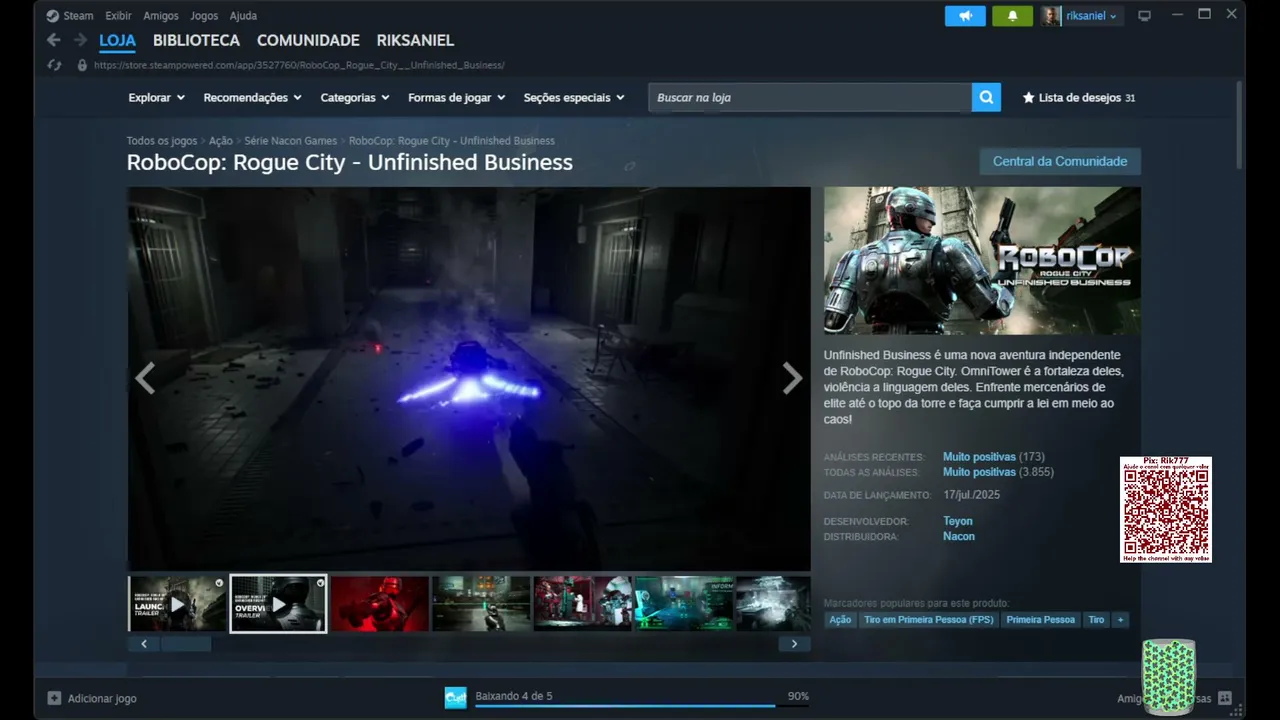Open the RIKSANIEL profile tab
This screenshot has height=720, width=1280.
415,41
